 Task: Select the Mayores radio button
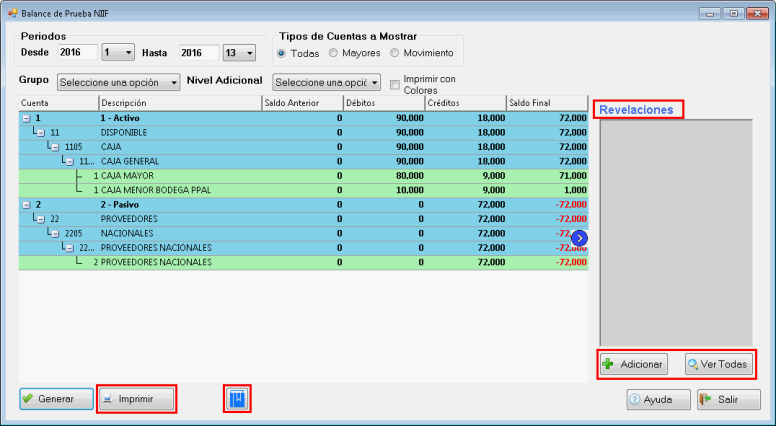[x=333, y=53]
